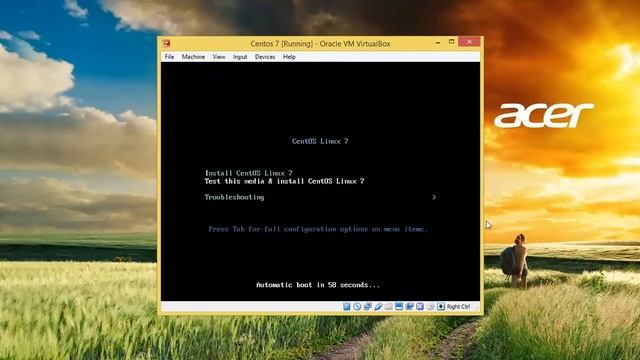
Task: Click "Press Tab for full configuration options" hint
Action: coord(318,229)
